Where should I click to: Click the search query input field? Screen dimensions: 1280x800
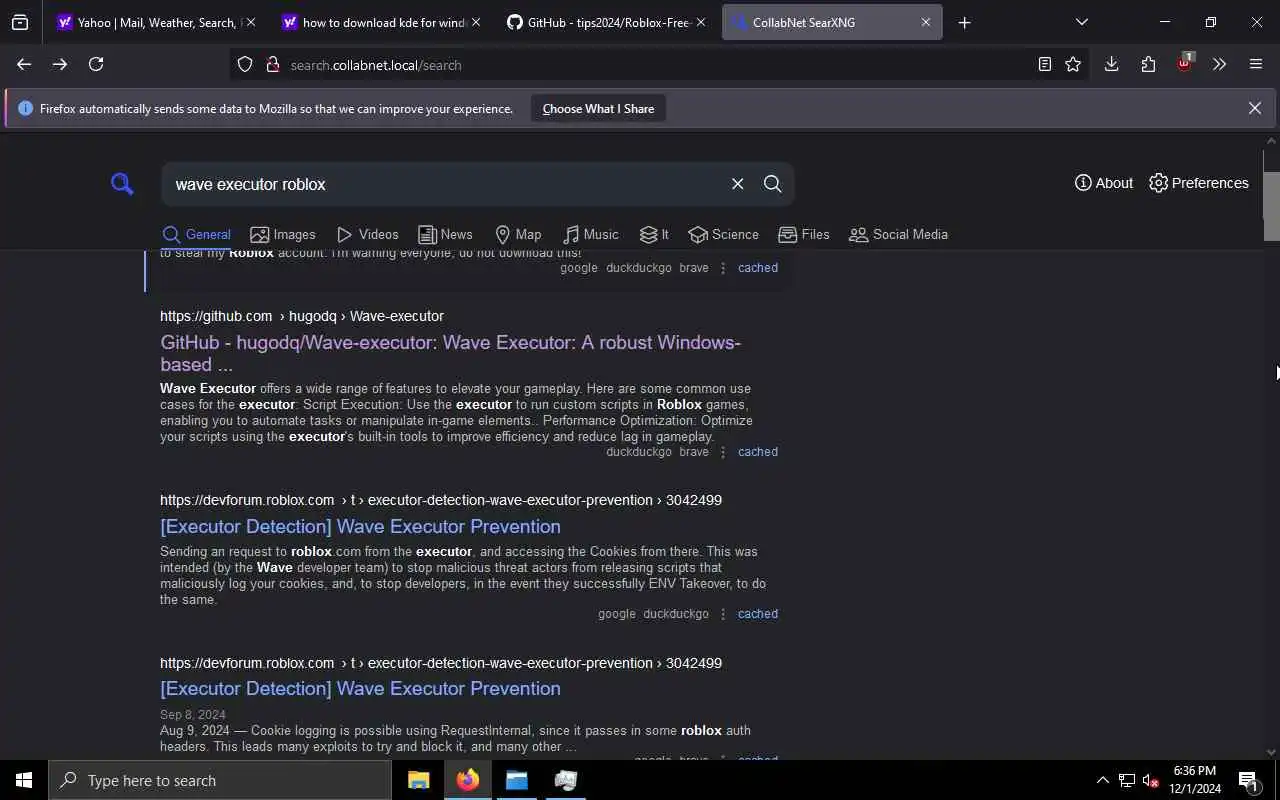pos(445,184)
